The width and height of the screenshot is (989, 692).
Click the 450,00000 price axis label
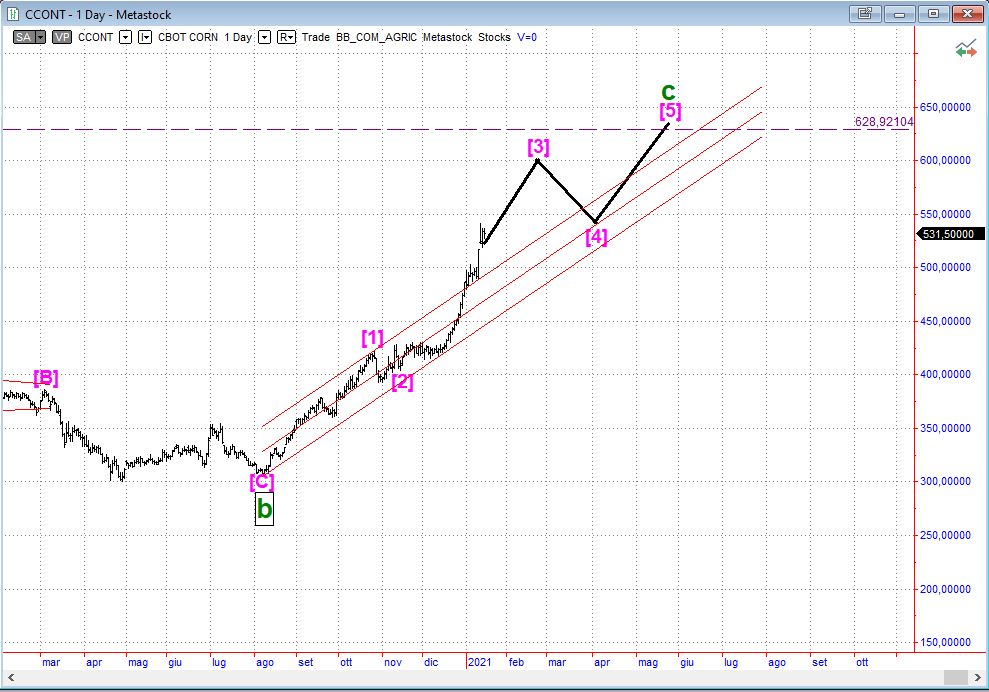[944, 321]
